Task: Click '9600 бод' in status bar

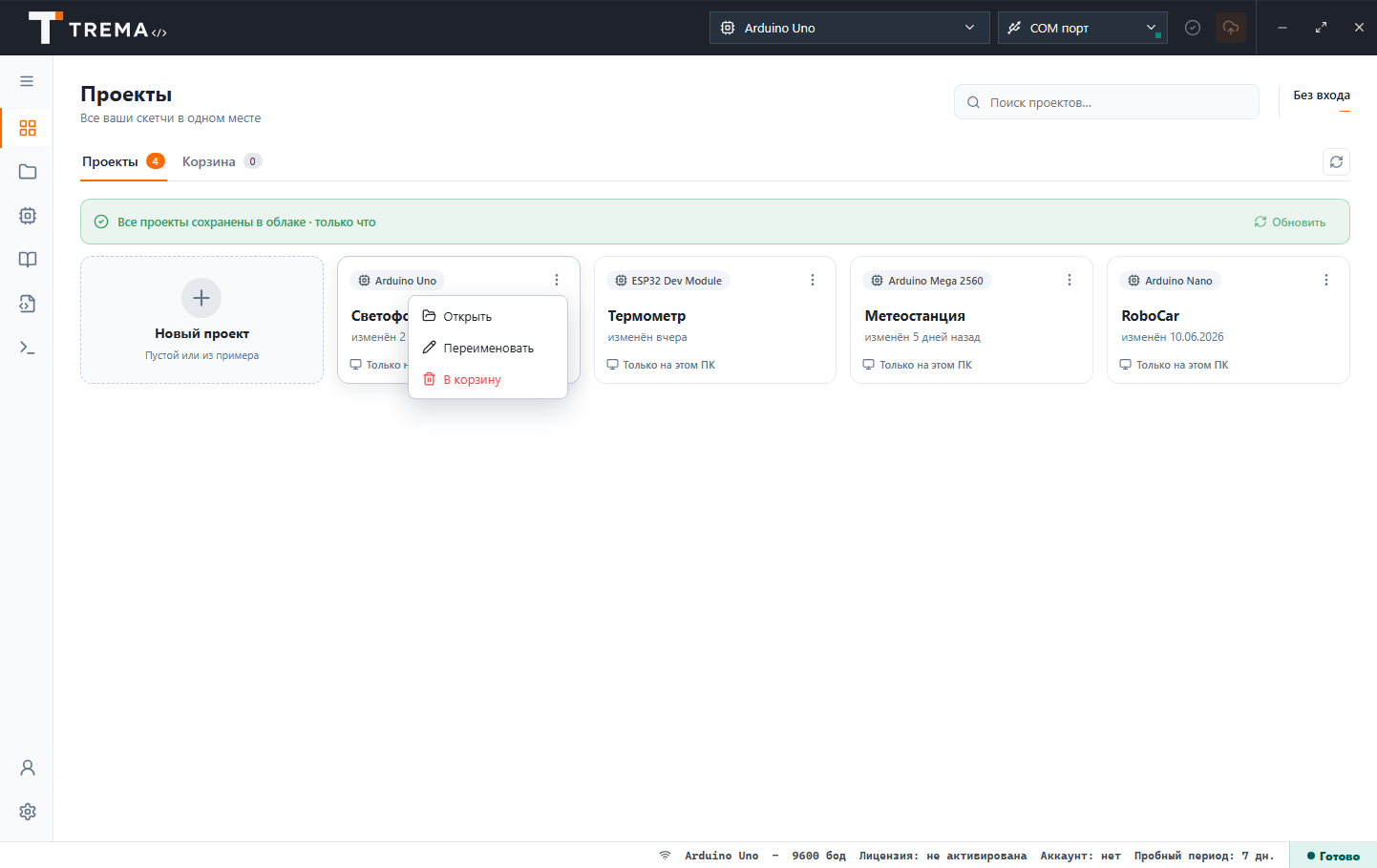Action: [x=818, y=856]
